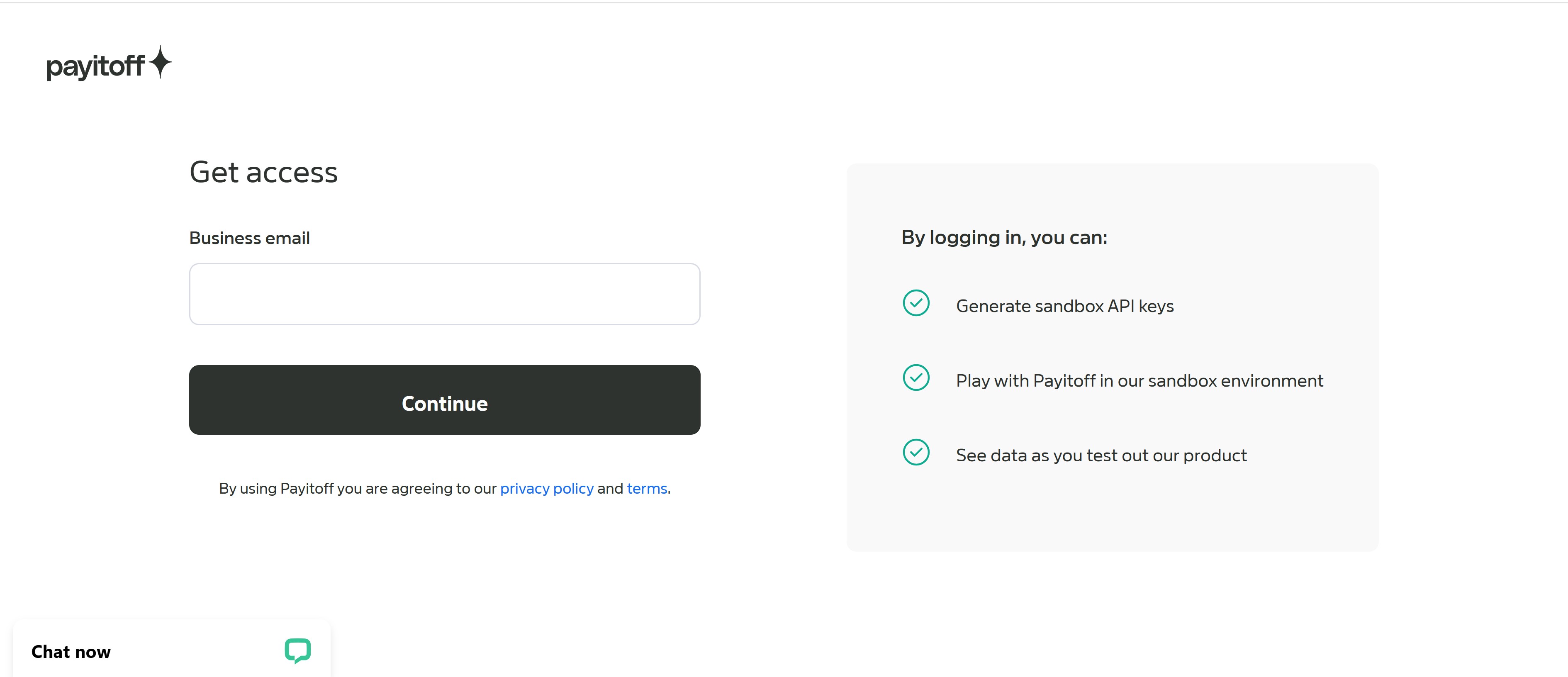Click the payitoff logo wordmark
This screenshot has width=1568, height=677.
click(x=95, y=66)
